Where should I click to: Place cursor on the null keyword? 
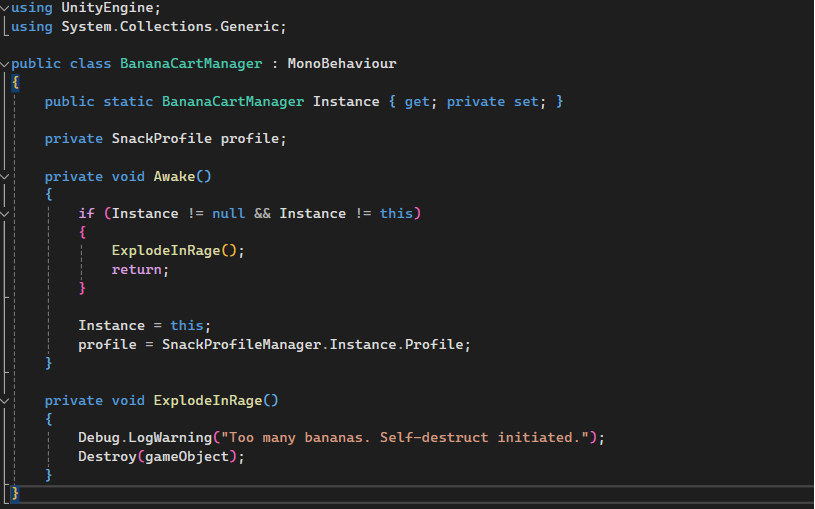click(228, 213)
